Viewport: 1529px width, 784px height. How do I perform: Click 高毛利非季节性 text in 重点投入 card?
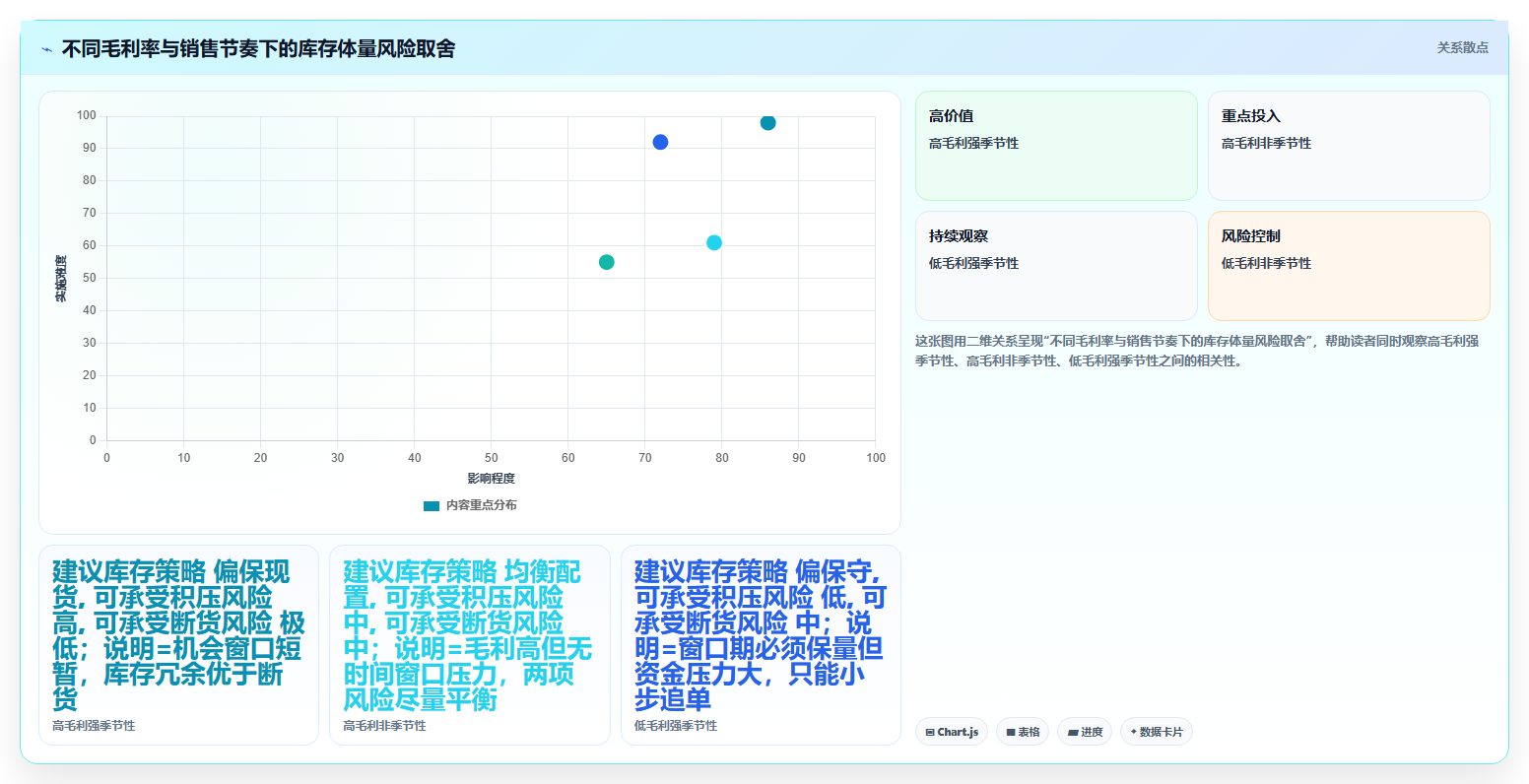(x=1266, y=143)
